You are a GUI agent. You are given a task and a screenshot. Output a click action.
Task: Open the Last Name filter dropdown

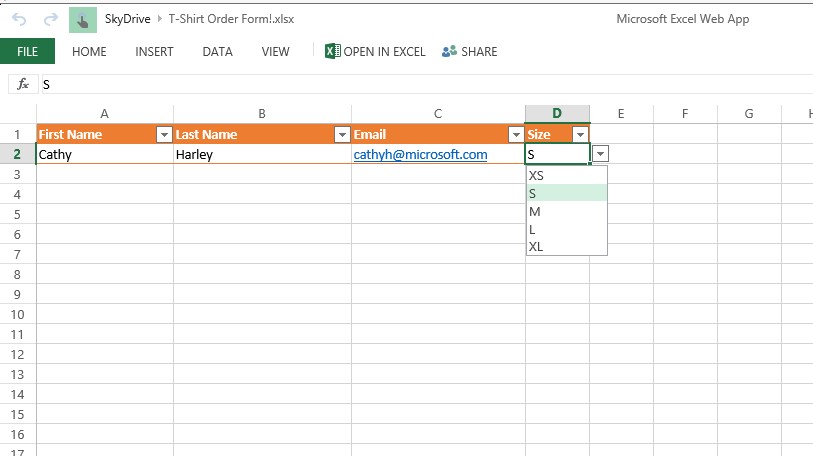[342, 135]
